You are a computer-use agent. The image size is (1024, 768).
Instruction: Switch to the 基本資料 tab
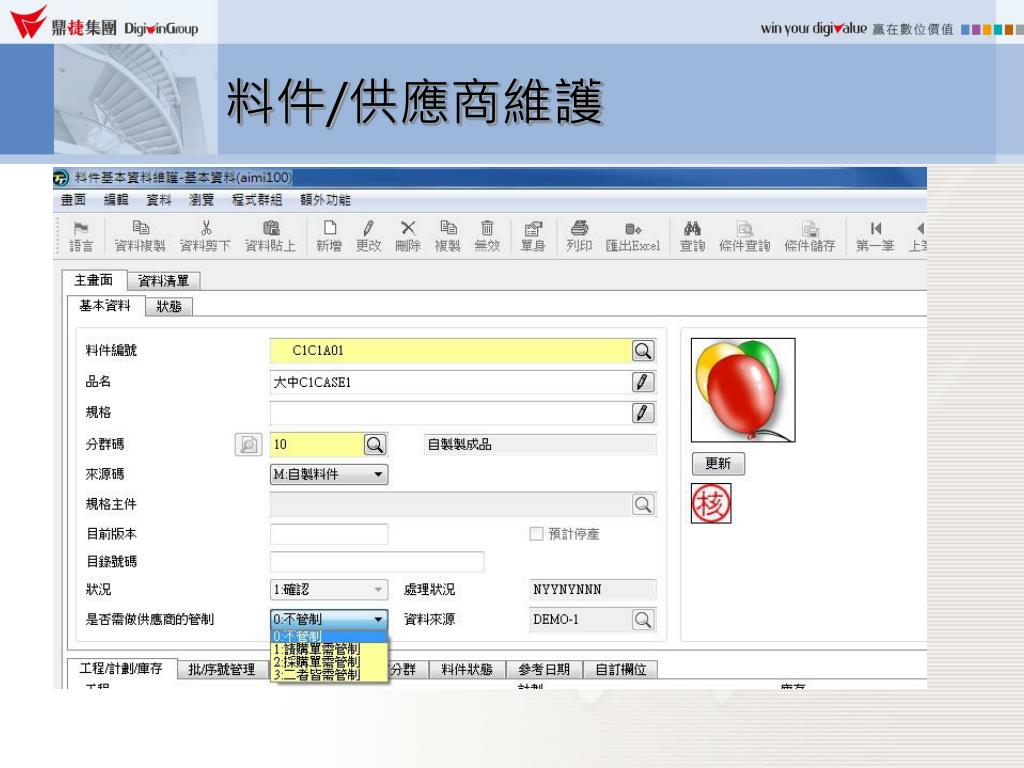click(x=105, y=306)
